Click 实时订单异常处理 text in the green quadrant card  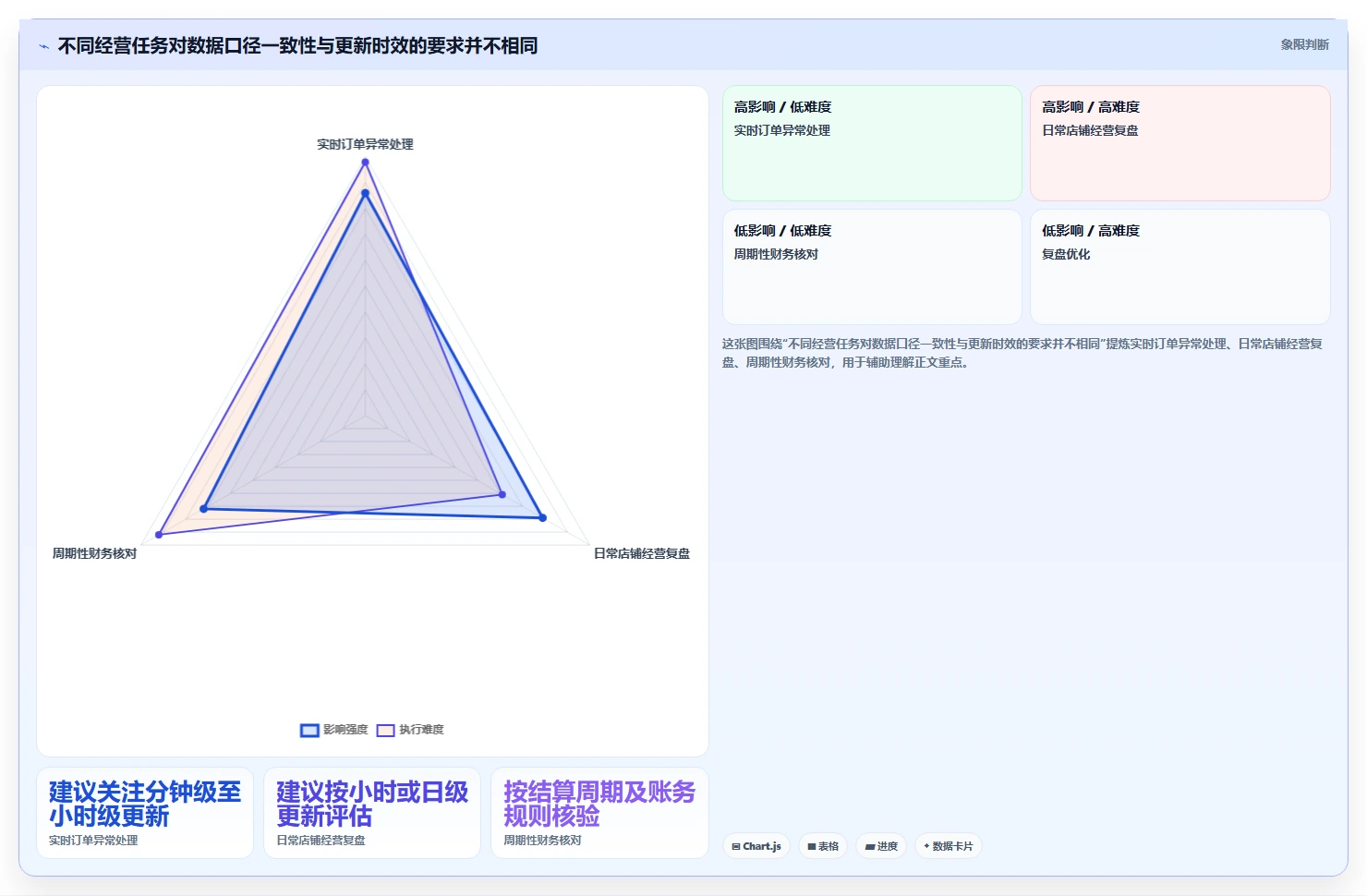(x=782, y=130)
